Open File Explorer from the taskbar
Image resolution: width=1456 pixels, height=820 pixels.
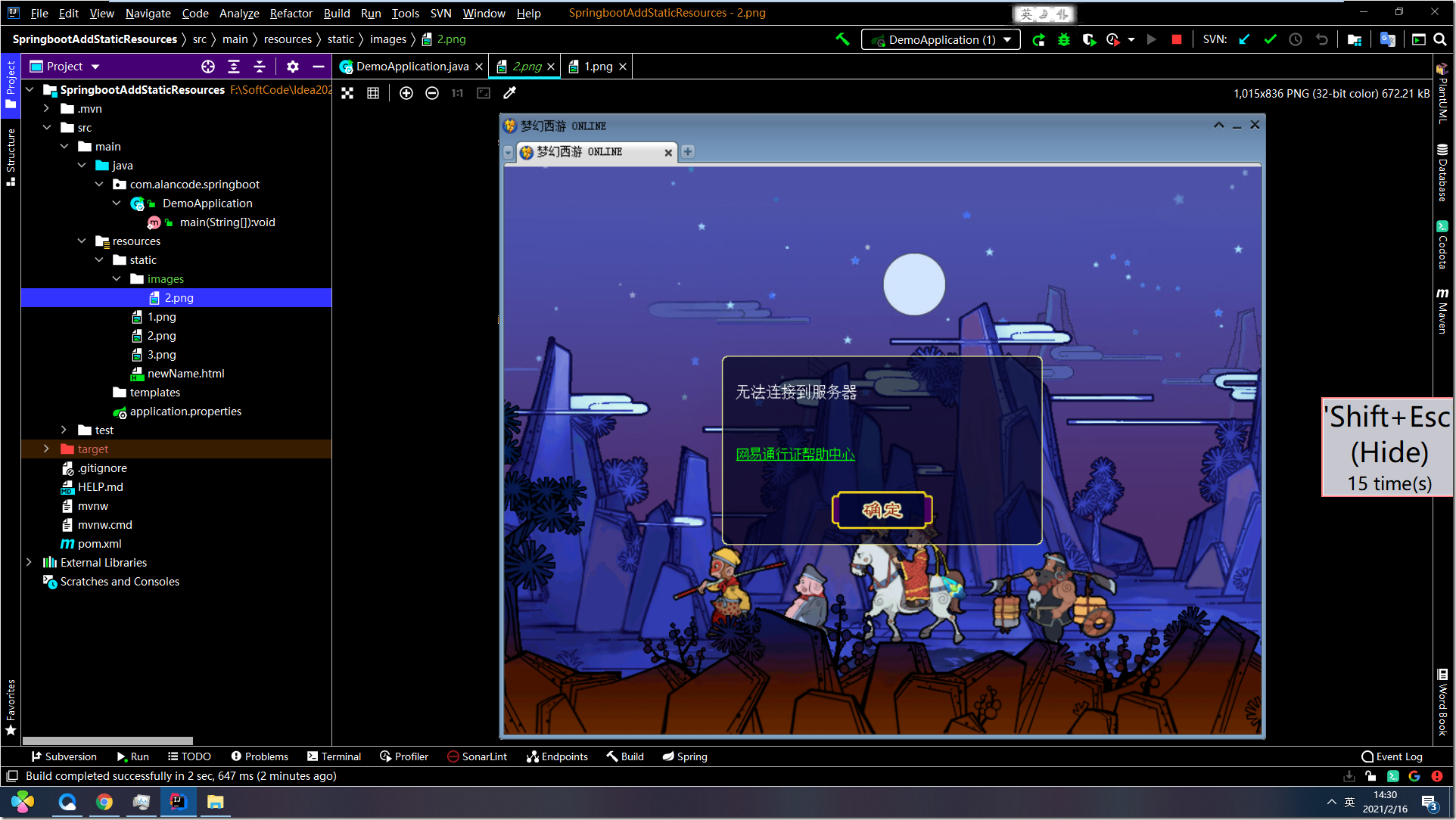pyautogui.click(x=216, y=802)
